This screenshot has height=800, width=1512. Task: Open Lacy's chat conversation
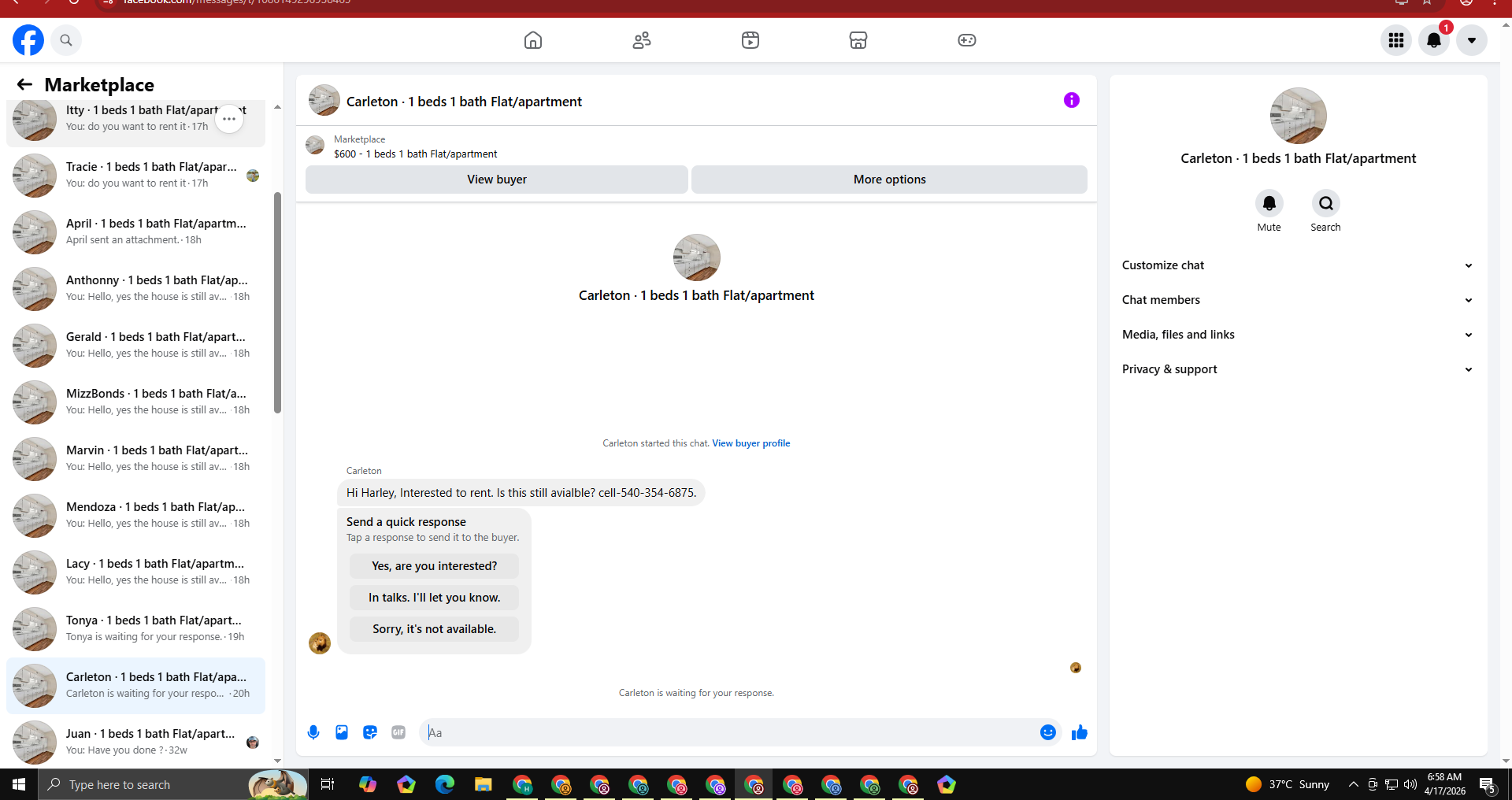(x=136, y=572)
